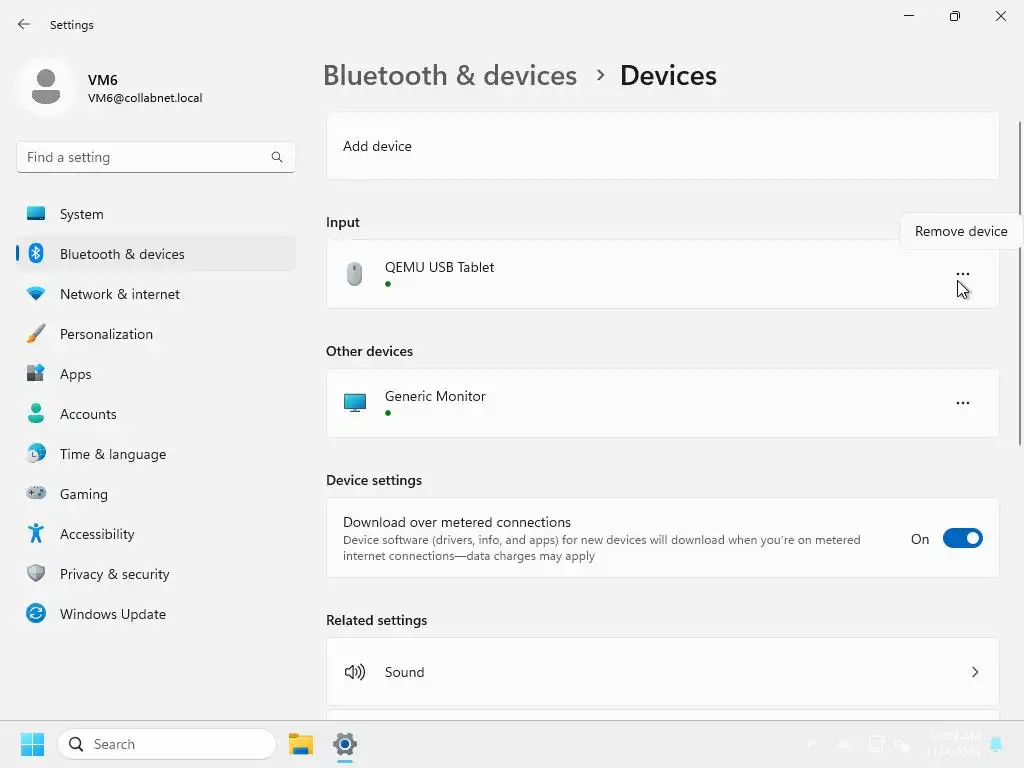Go to Accounts settings
This screenshot has width=1024, height=768.
click(156, 413)
